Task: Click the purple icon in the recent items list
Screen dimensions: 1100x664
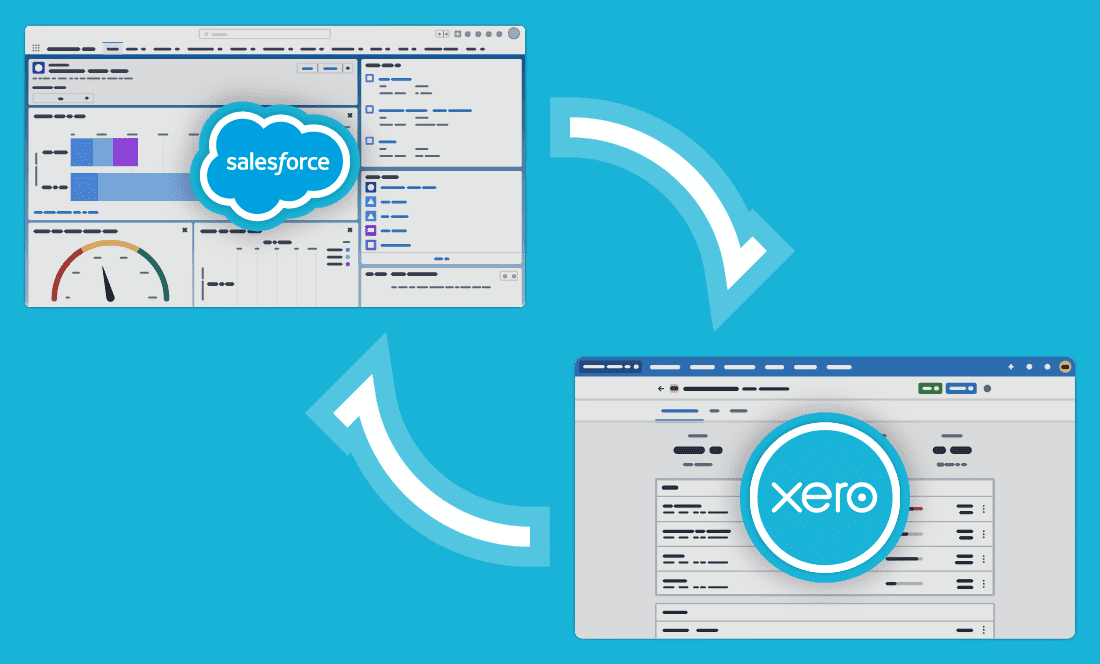Action: point(370,230)
